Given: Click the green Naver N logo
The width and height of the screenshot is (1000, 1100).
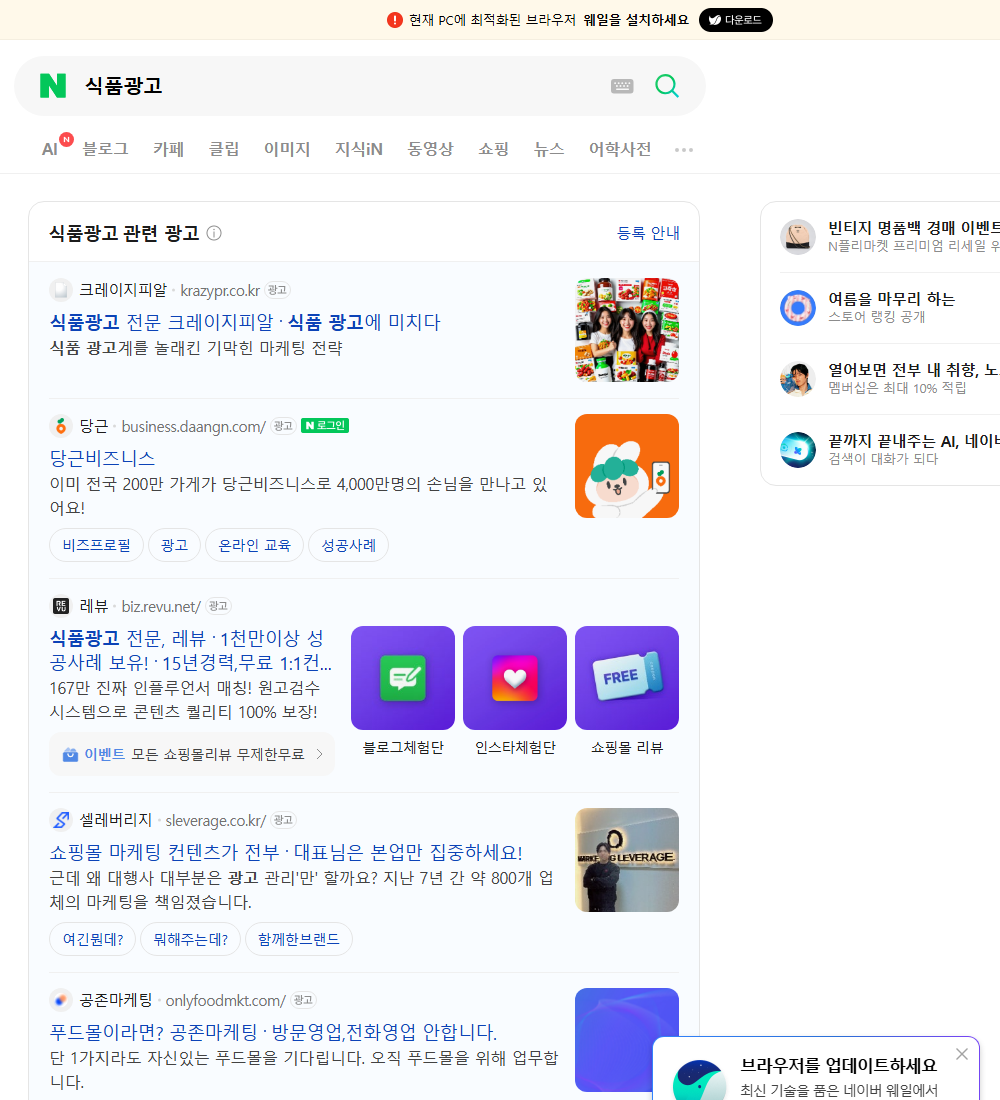Looking at the screenshot, I should pos(53,86).
